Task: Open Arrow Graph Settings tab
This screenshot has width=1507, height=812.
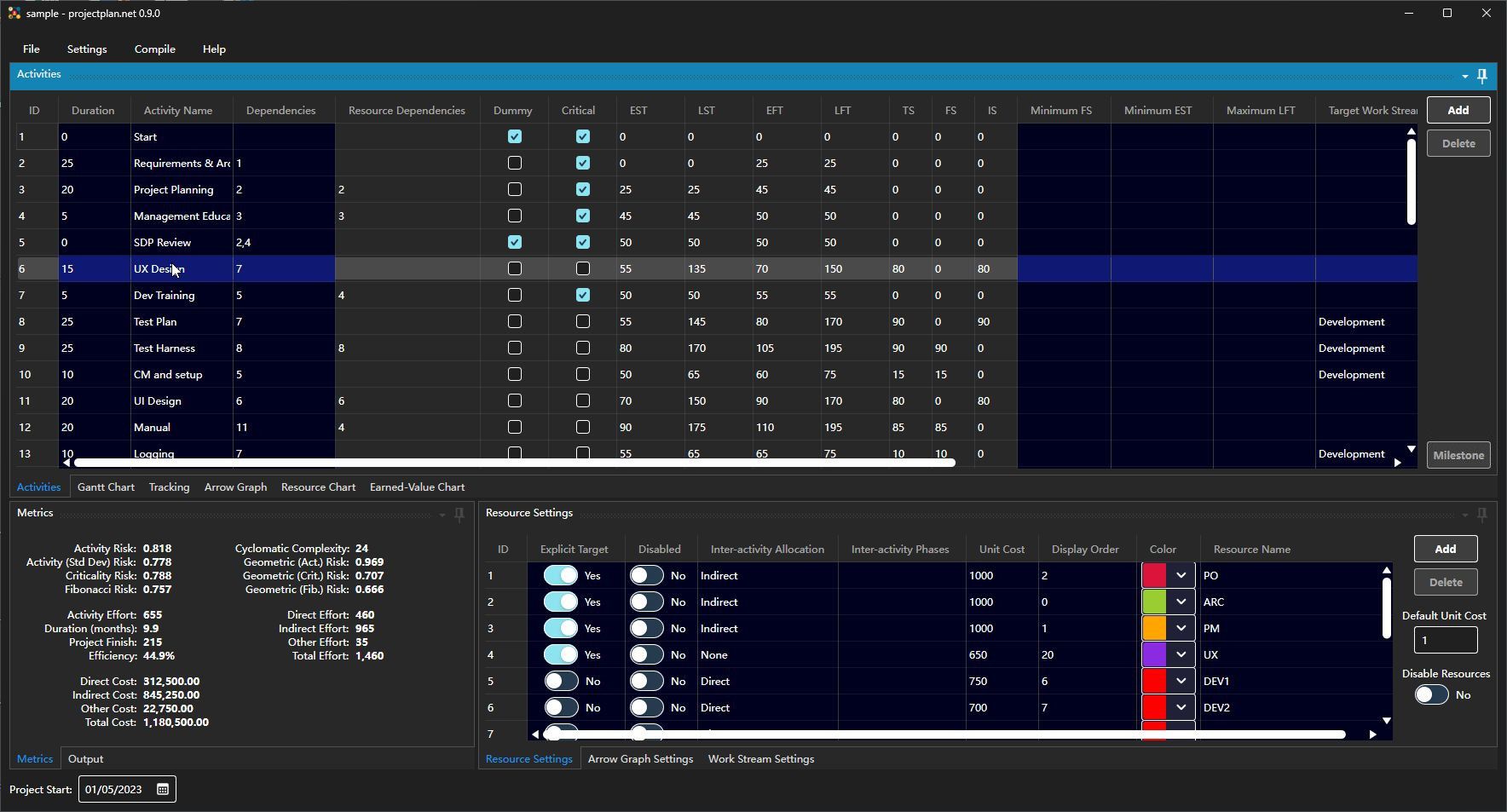Action: pyautogui.click(x=640, y=759)
